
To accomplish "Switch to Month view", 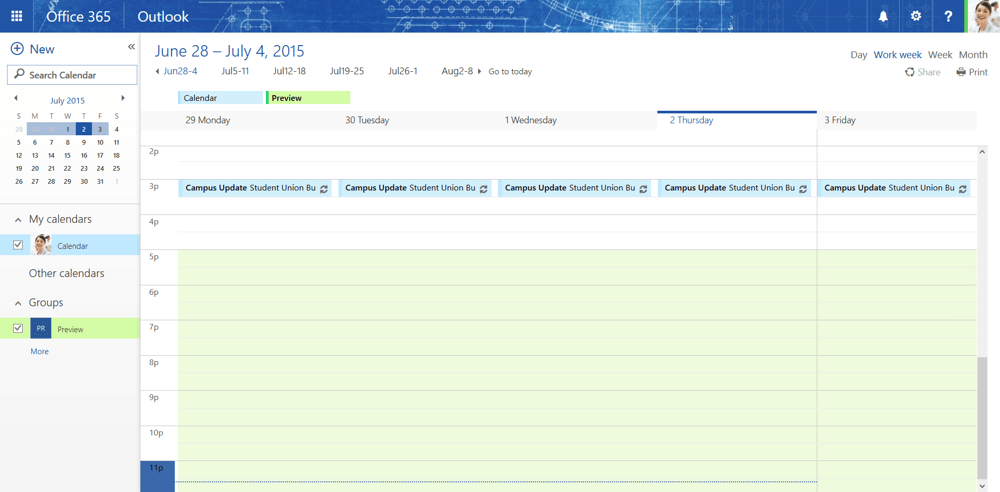I will point(972,55).
